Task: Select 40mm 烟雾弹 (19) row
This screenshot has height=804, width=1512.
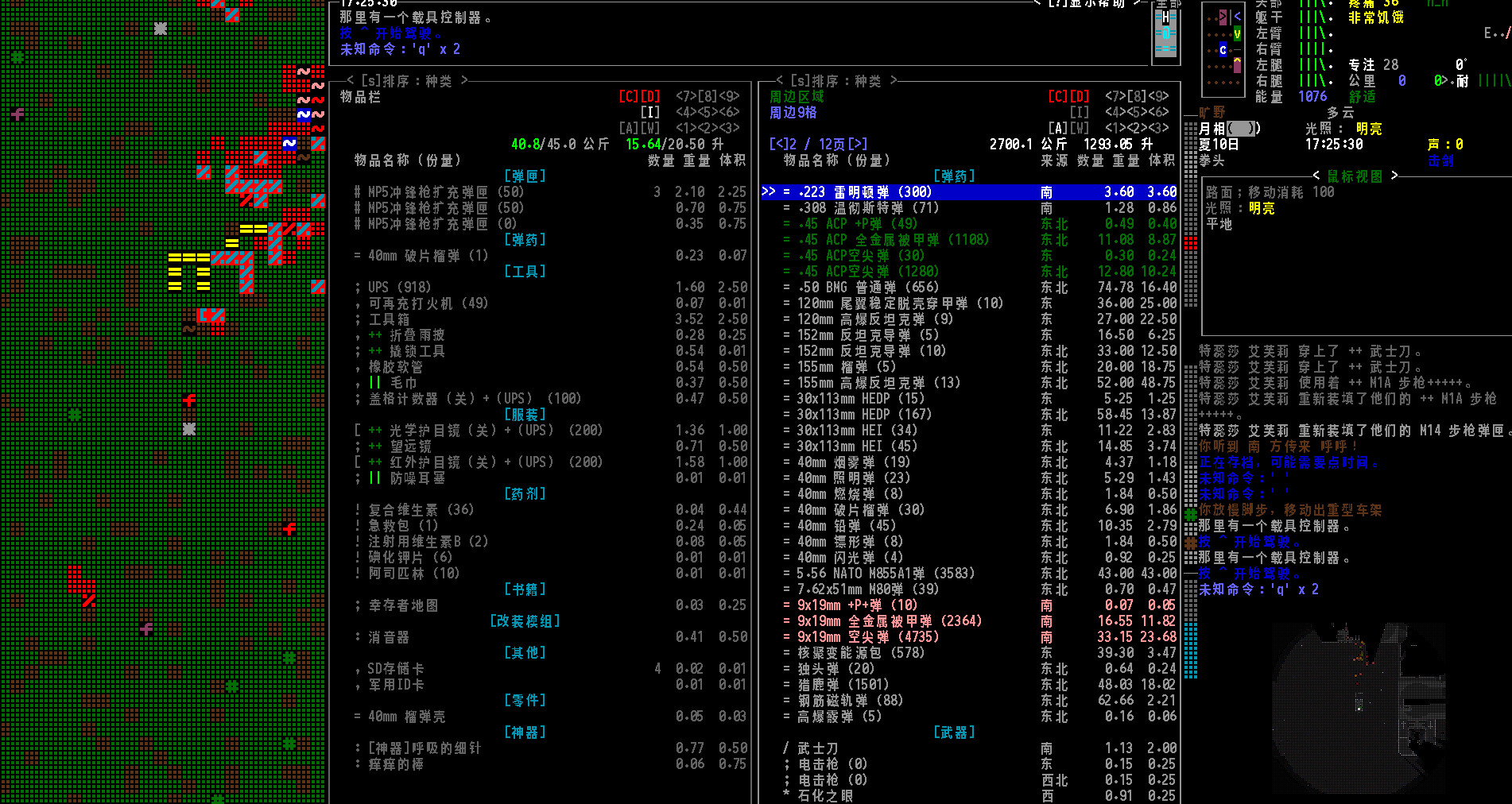Action: [x=968, y=462]
